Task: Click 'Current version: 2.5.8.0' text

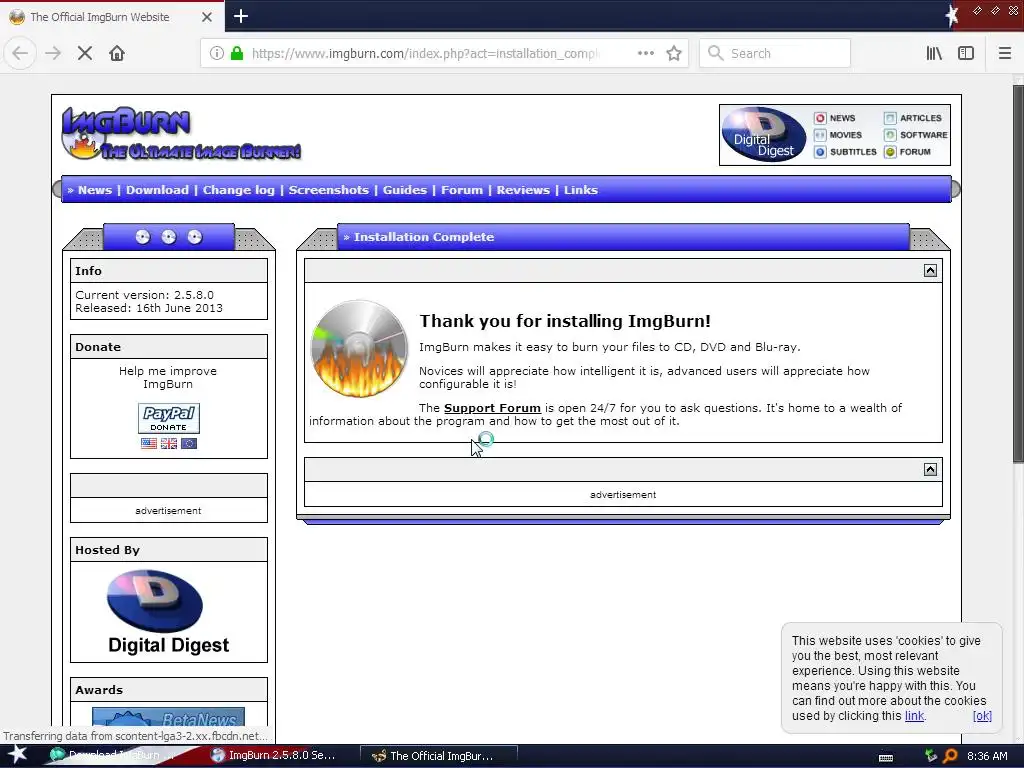Action: (x=144, y=295)
